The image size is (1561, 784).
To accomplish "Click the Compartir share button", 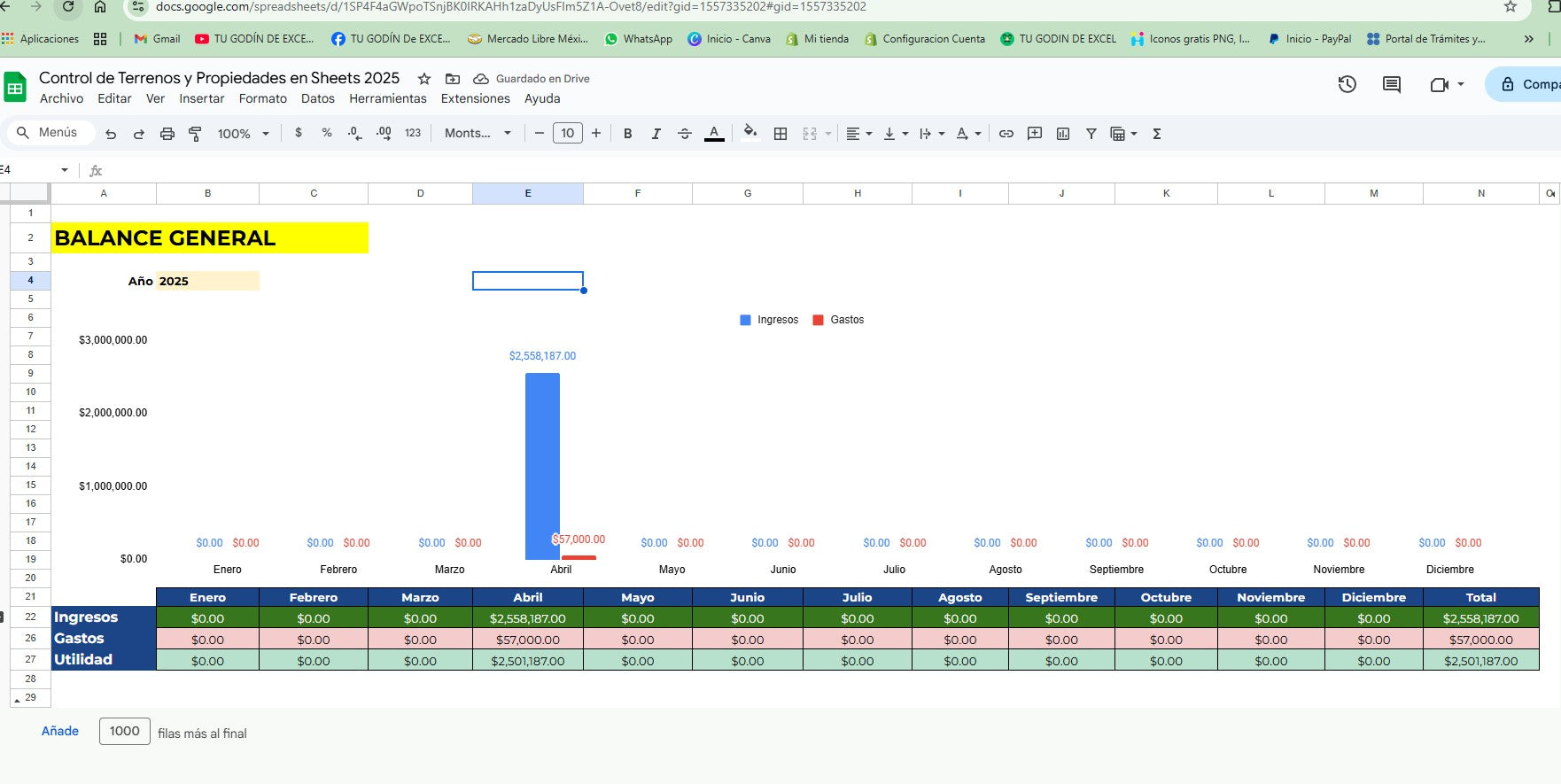I will coord(1524,84).
